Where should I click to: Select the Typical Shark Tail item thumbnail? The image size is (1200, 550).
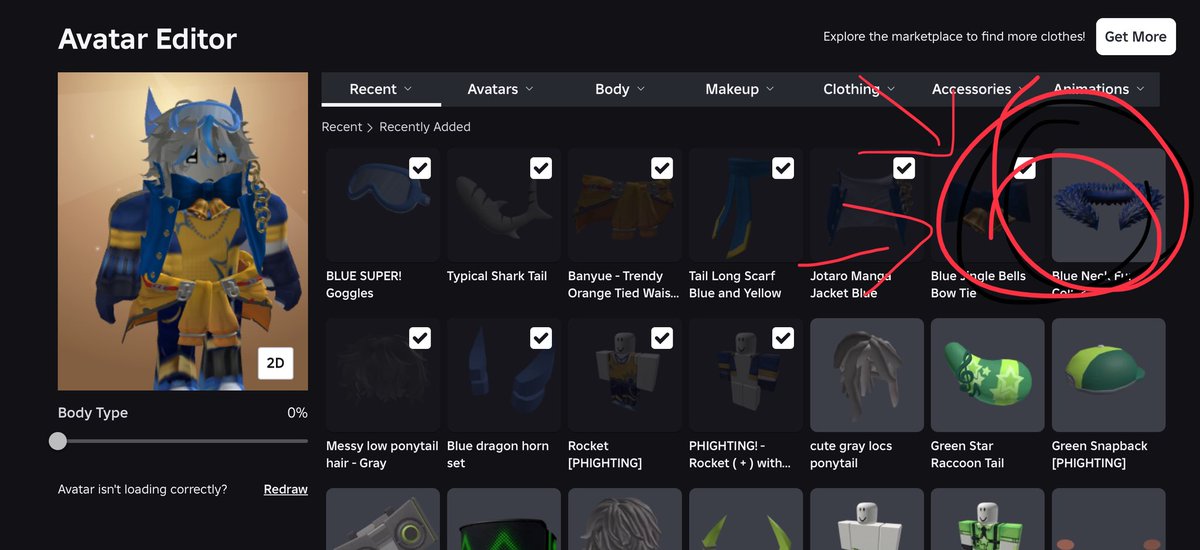(504, 205)
